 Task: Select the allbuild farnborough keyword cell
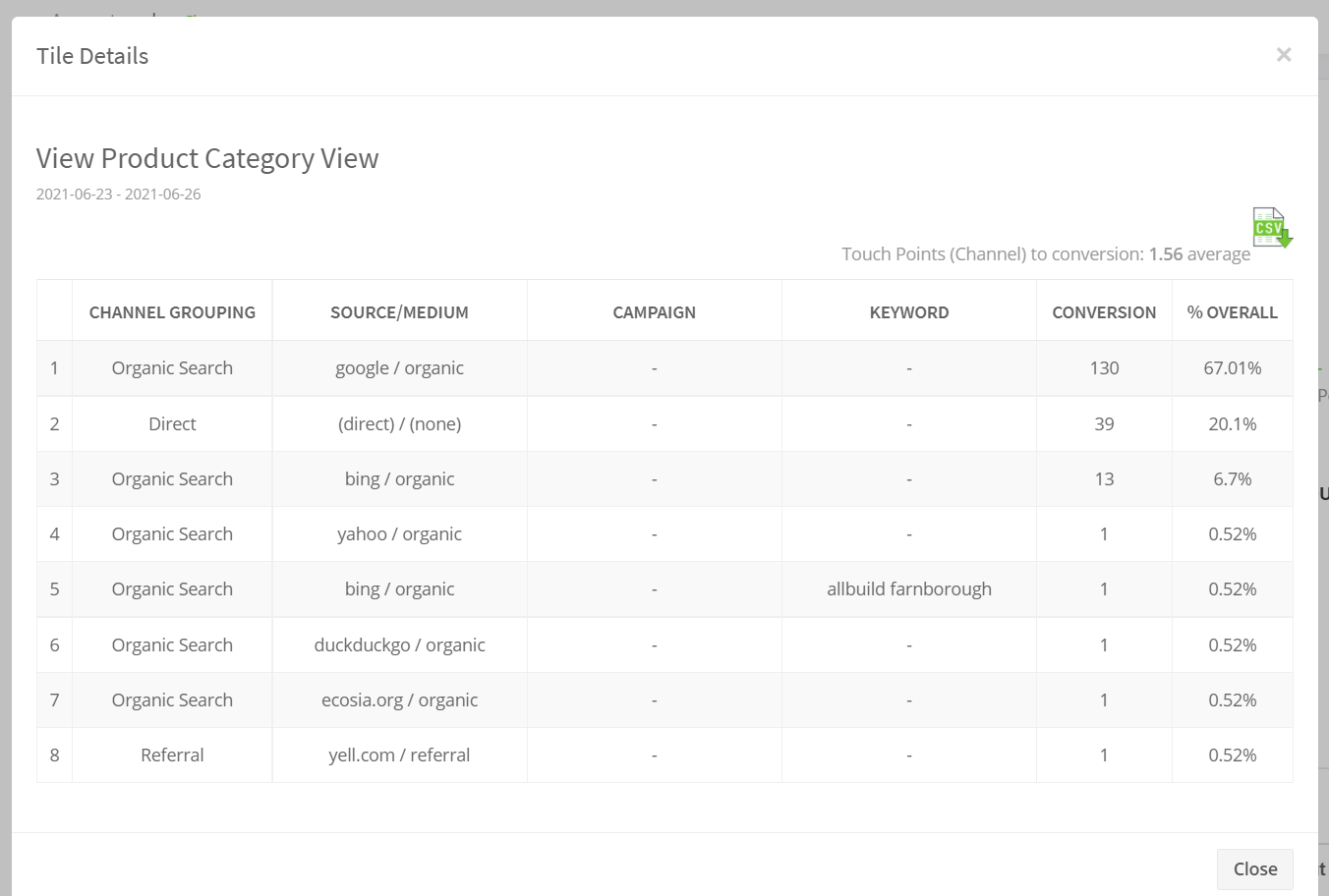point(908,589)
